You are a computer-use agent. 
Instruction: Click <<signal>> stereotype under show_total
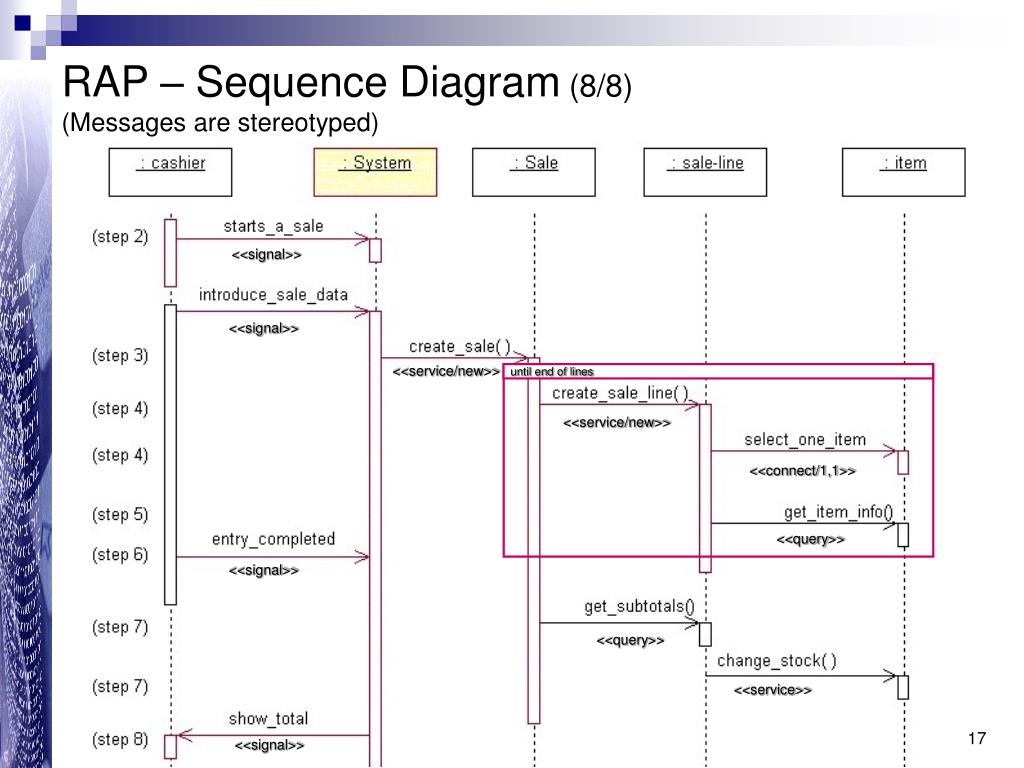(269, 745)
